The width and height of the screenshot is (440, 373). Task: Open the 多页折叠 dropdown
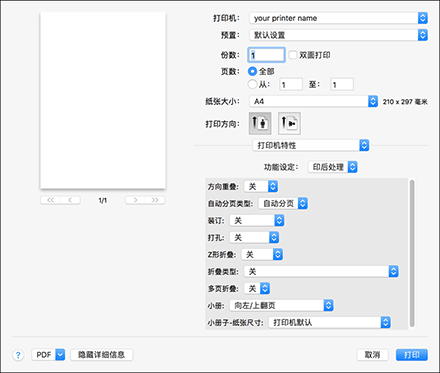257,288
